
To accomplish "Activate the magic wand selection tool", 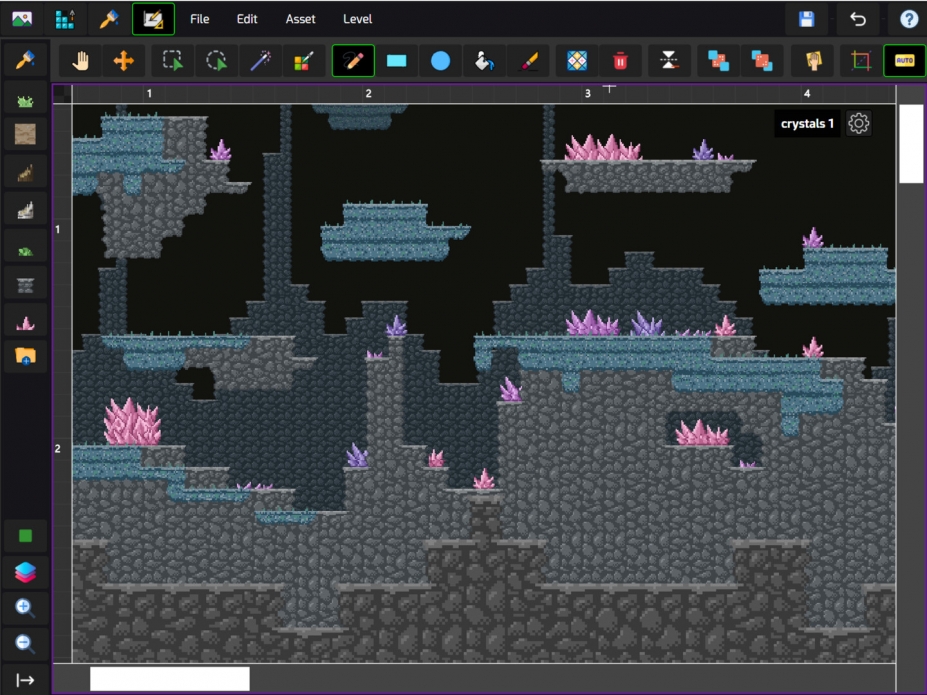I will (x=260, y=61).
